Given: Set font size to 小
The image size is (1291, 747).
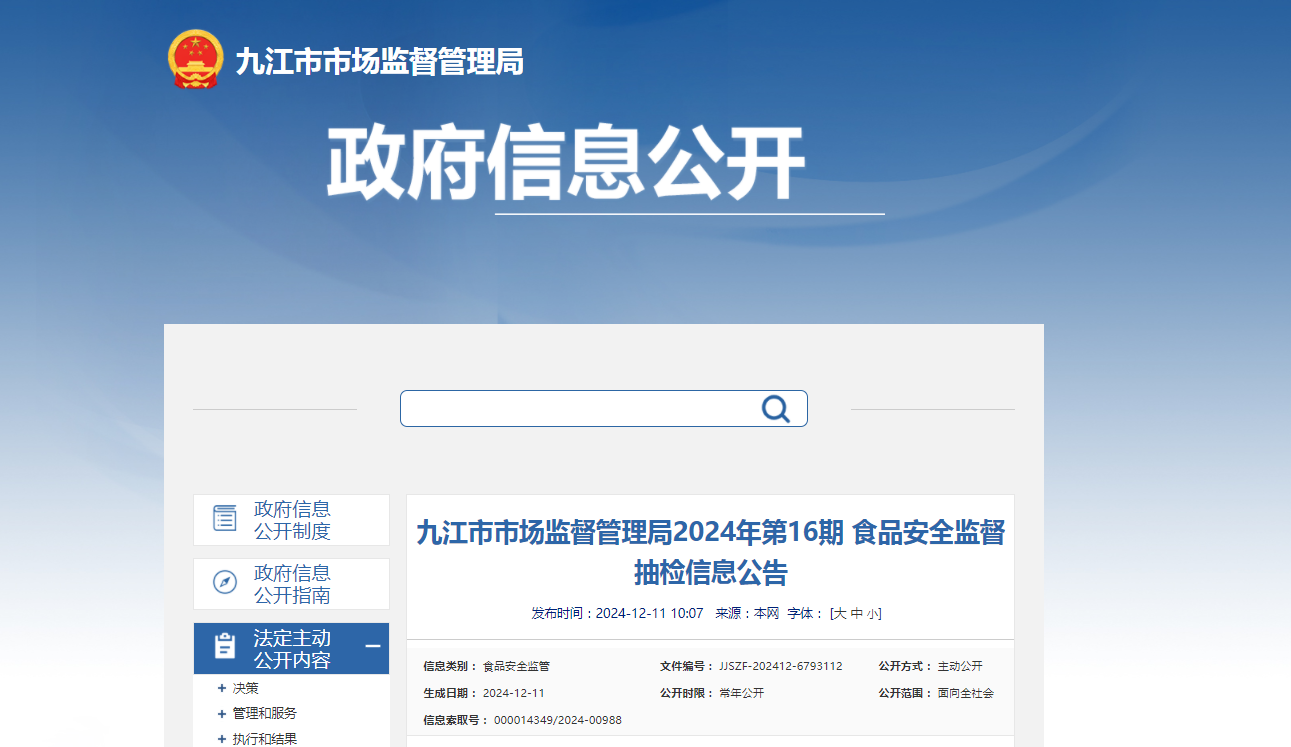Looking at the screenshot, I should click(873, 613).
